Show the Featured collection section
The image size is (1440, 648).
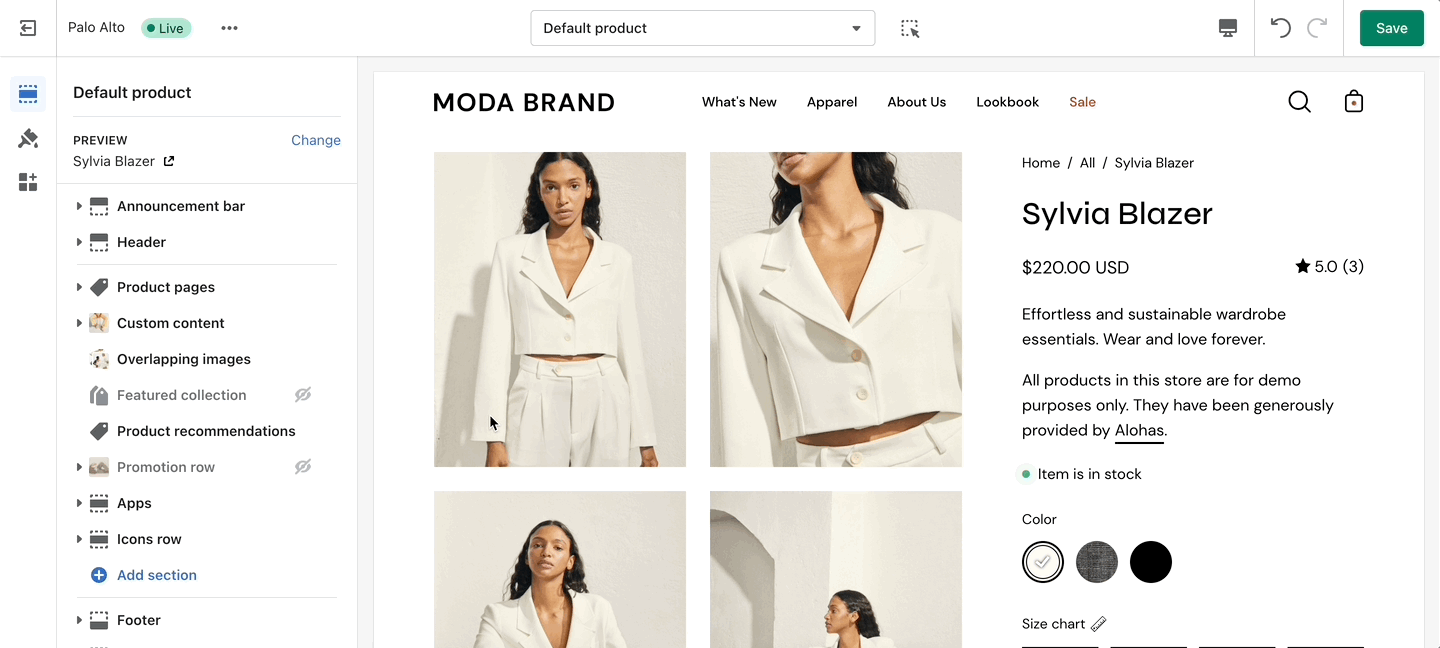click(303, 395)
